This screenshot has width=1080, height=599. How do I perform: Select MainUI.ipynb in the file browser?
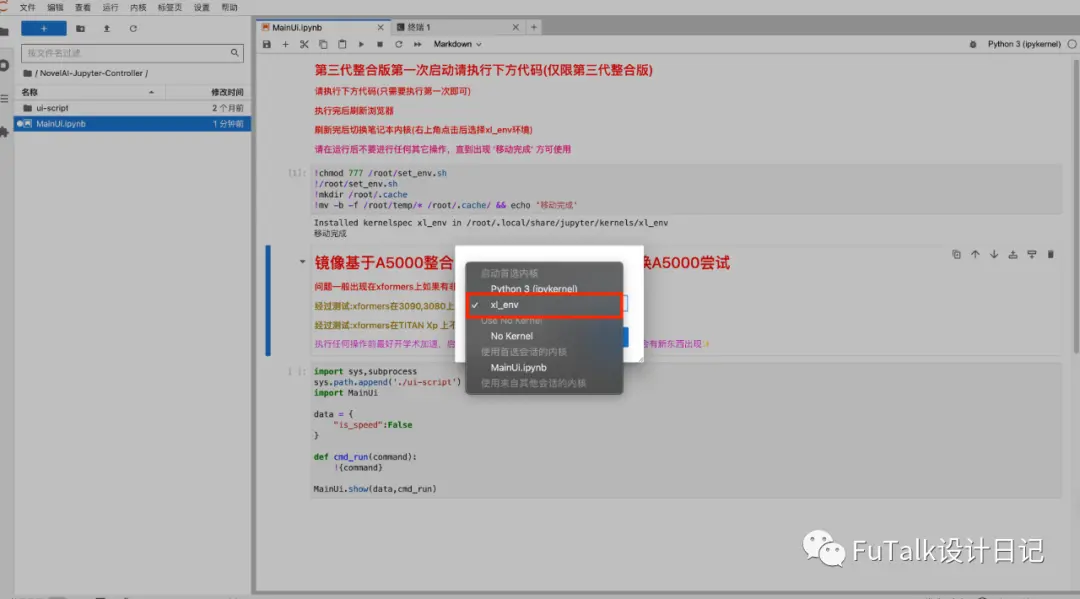coord(132,124)
